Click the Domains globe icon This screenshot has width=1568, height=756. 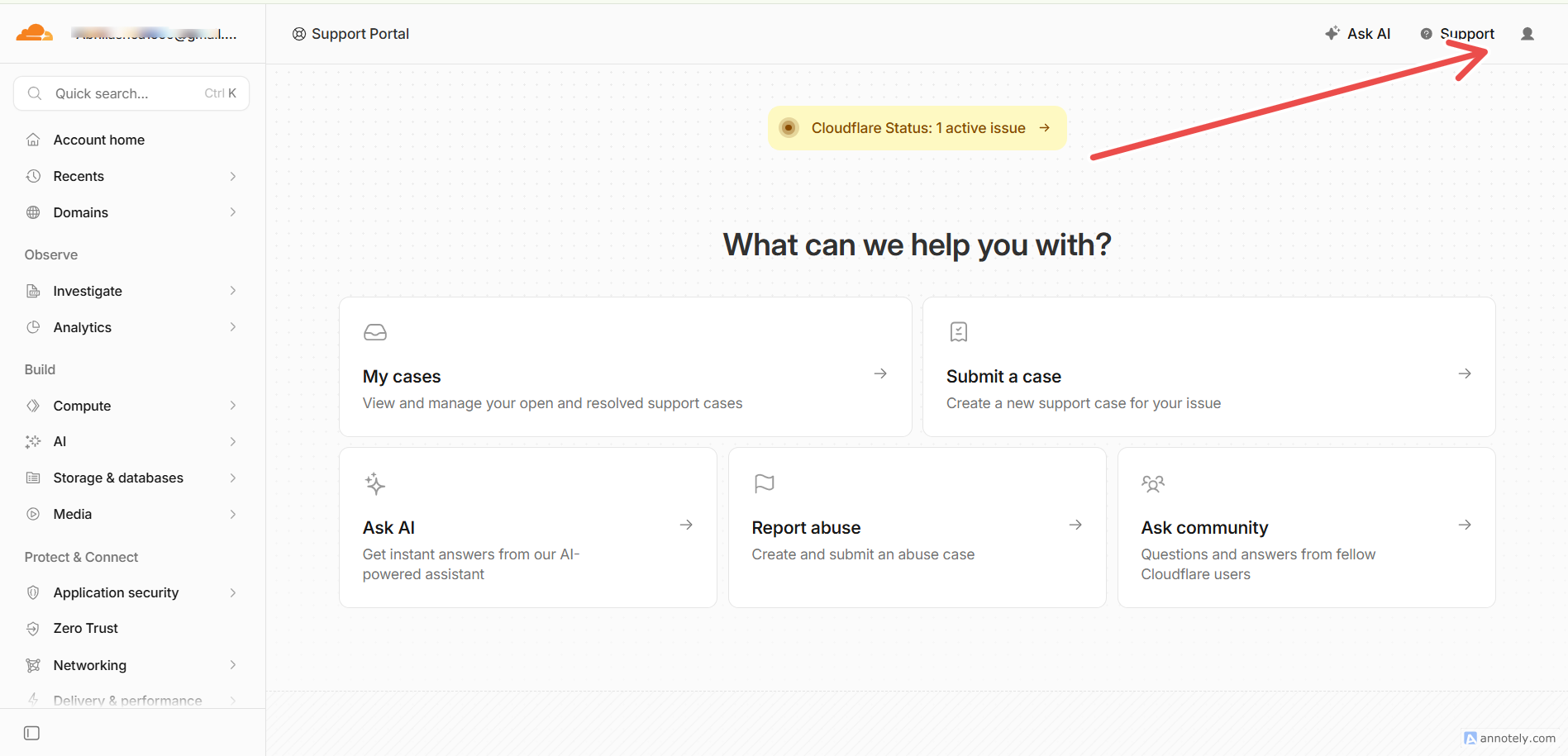click(x=33, y=212)
